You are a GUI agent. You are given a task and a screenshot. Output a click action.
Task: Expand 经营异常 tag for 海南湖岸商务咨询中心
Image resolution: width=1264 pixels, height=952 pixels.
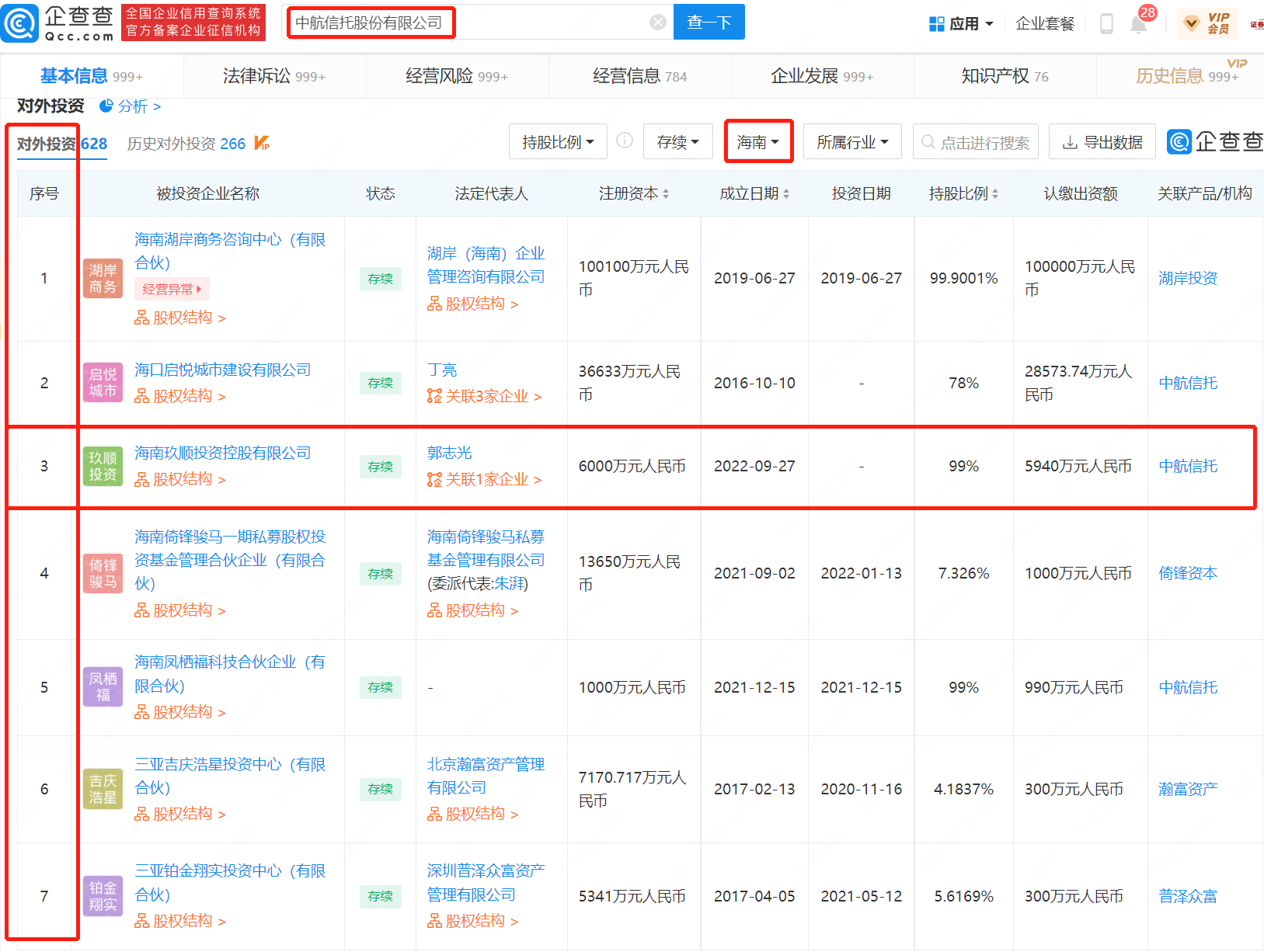tap(172, 289)
